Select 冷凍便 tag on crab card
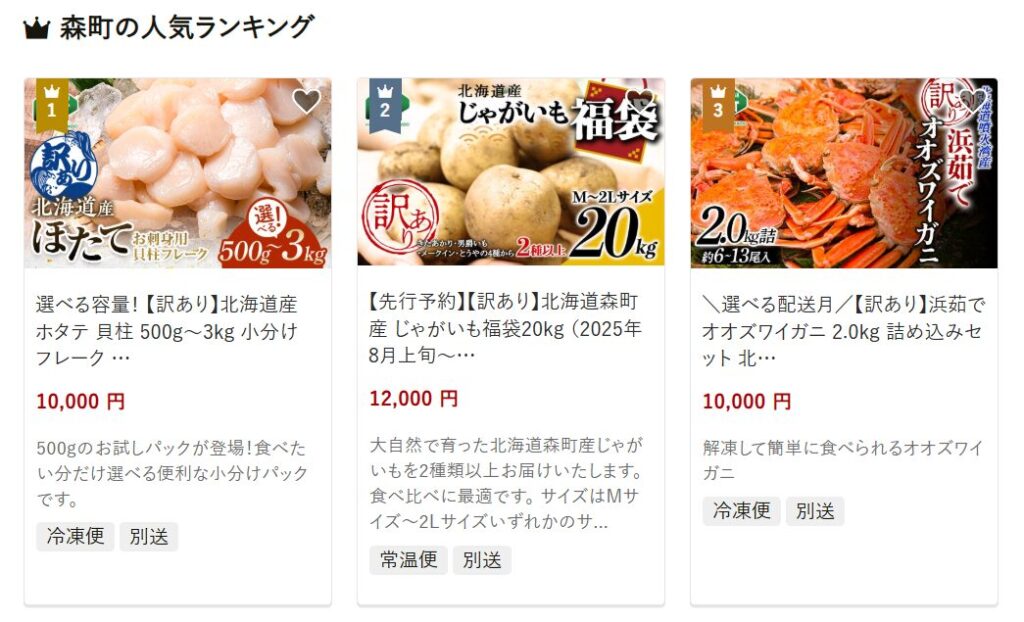The height and width of the screenshot is (622, 1024). coord(741,511)
